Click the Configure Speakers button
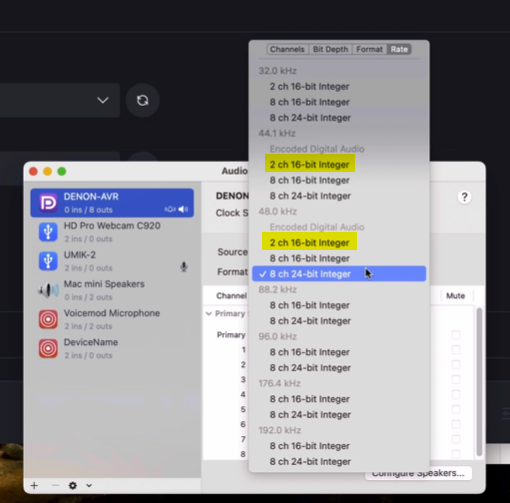 [418, 474]
